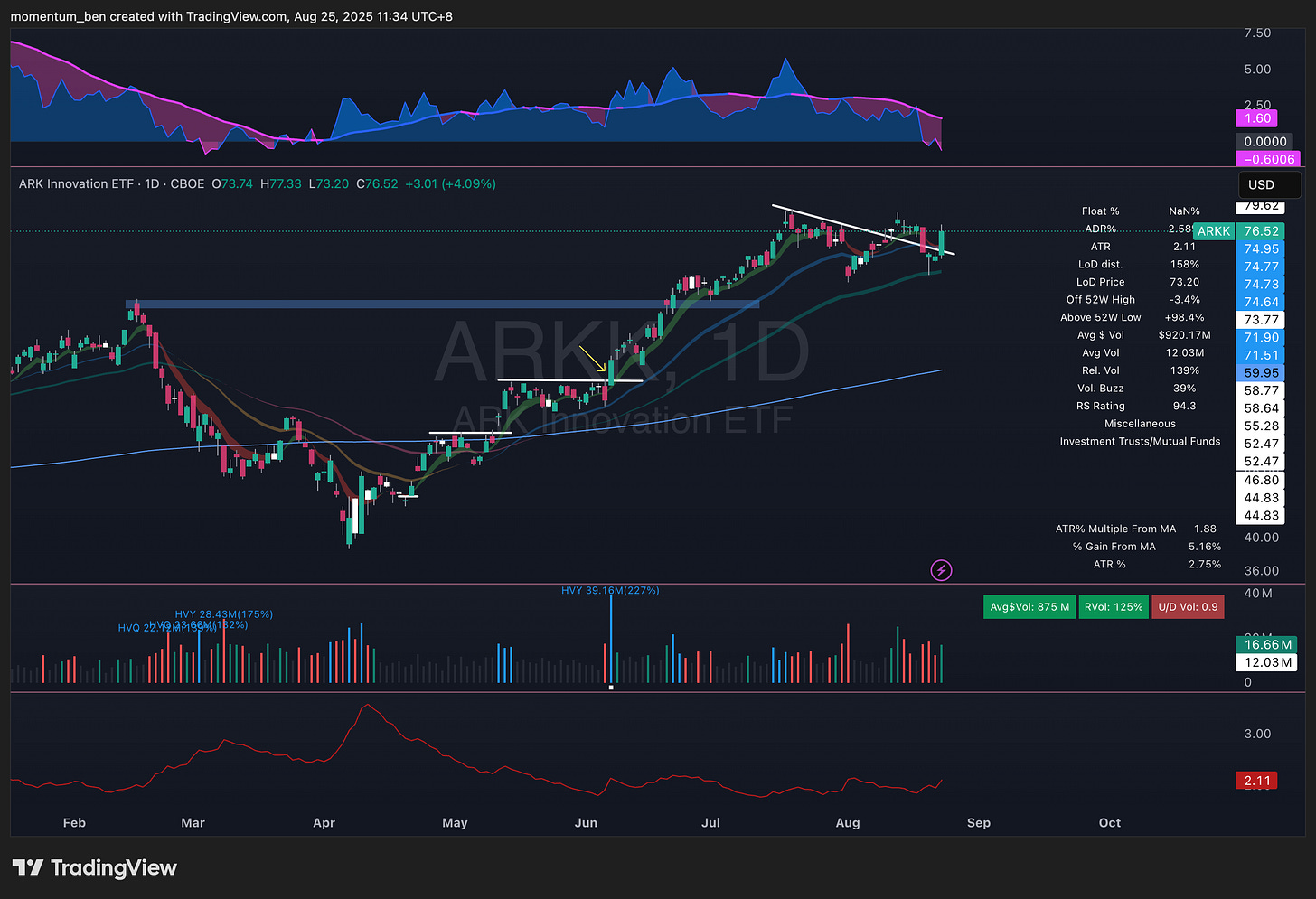
Task: Click the red U/D Vol: 0.9 badge
Action: pos(1188,607)
